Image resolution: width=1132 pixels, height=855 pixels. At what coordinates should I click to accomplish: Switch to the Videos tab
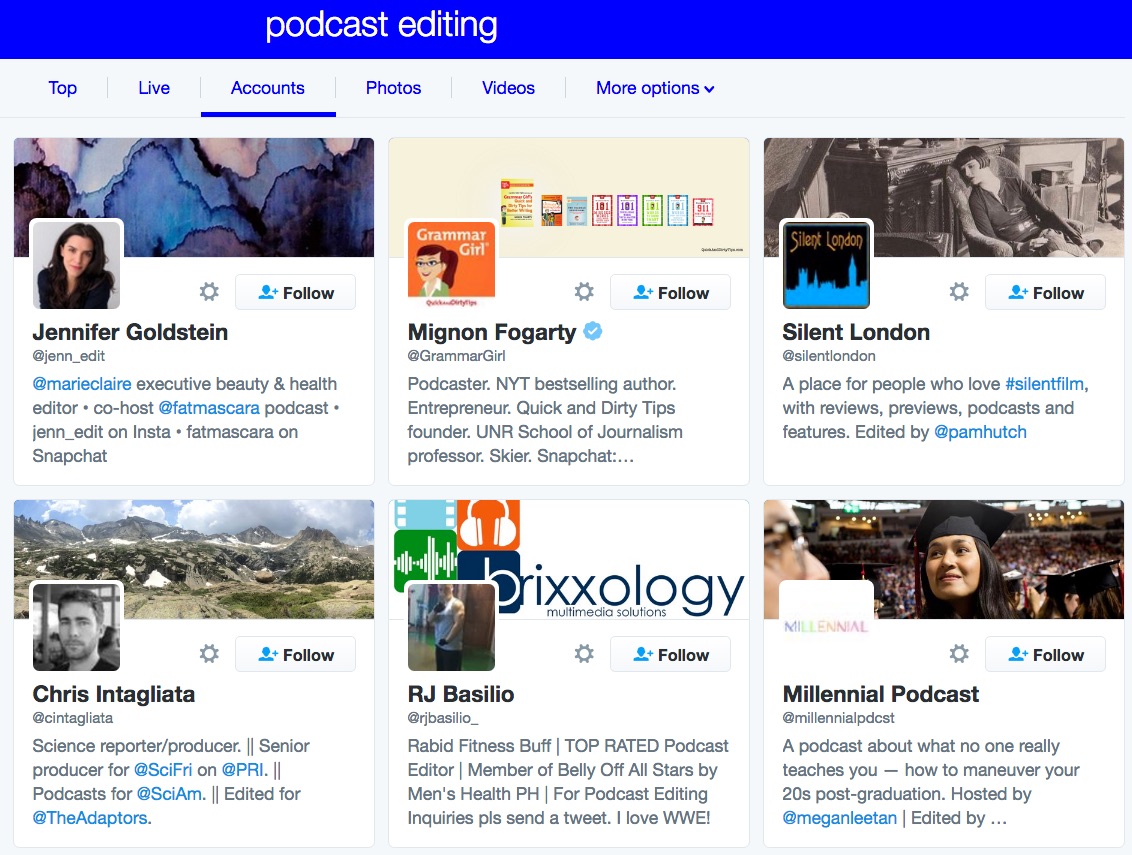(508, 88)
